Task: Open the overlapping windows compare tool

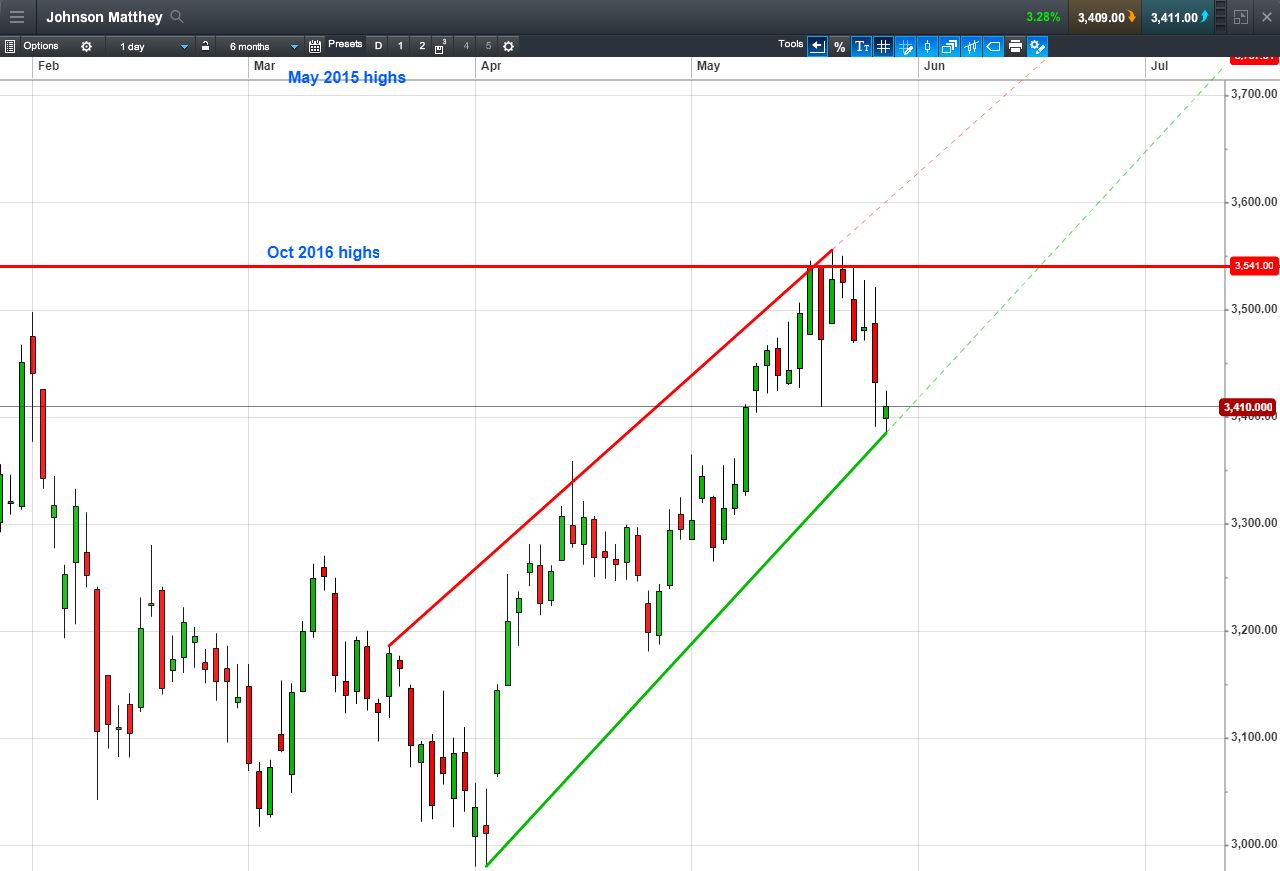Action: coord(950,46)
